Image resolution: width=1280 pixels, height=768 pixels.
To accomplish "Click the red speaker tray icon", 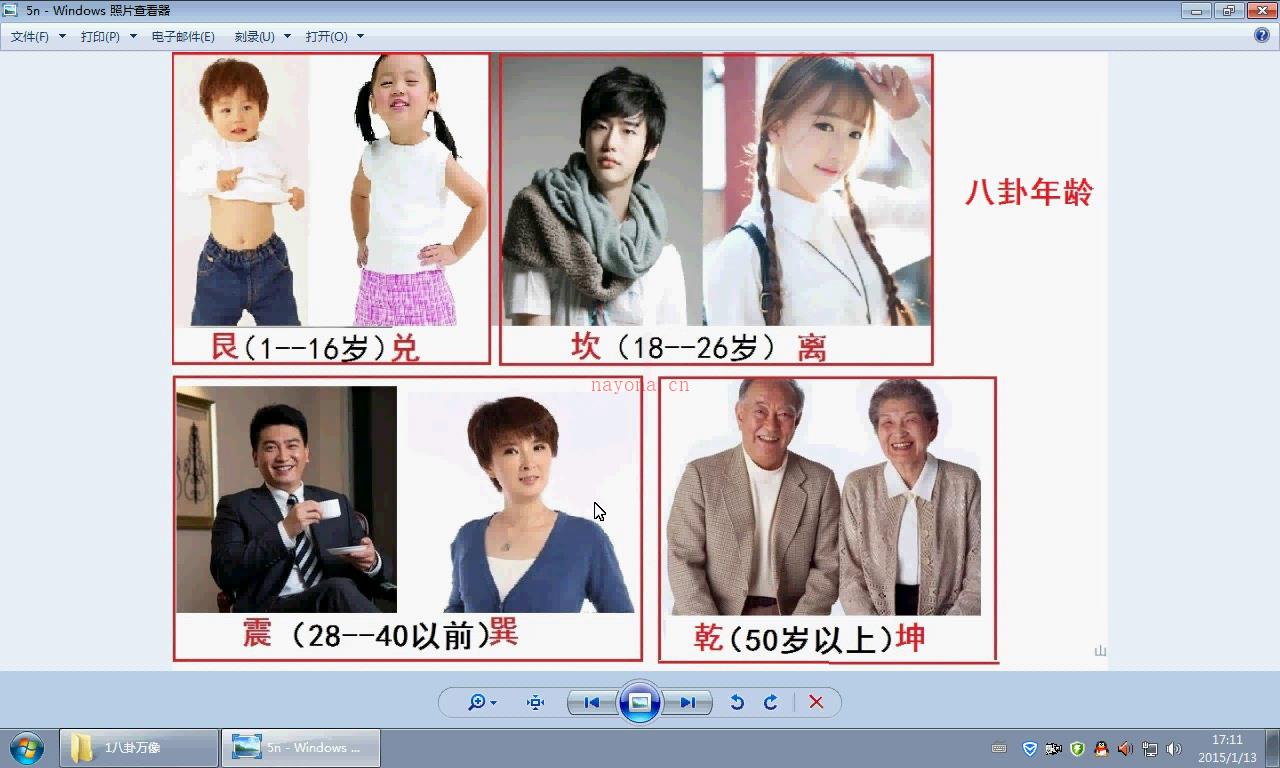I will point(1125,748).
